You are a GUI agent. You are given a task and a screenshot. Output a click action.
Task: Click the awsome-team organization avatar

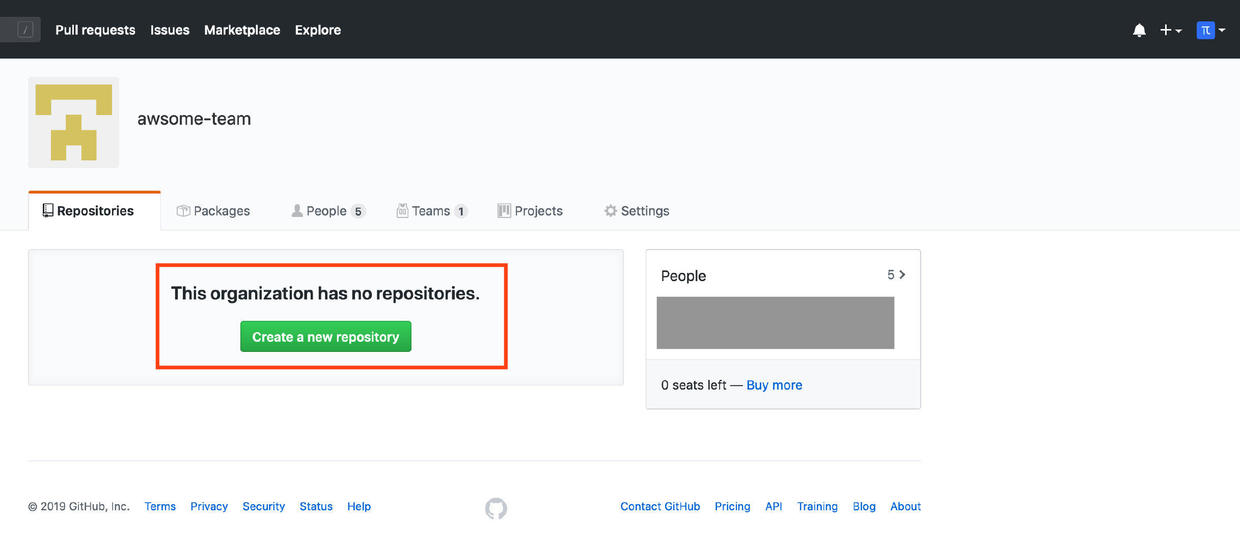[73, 122]
